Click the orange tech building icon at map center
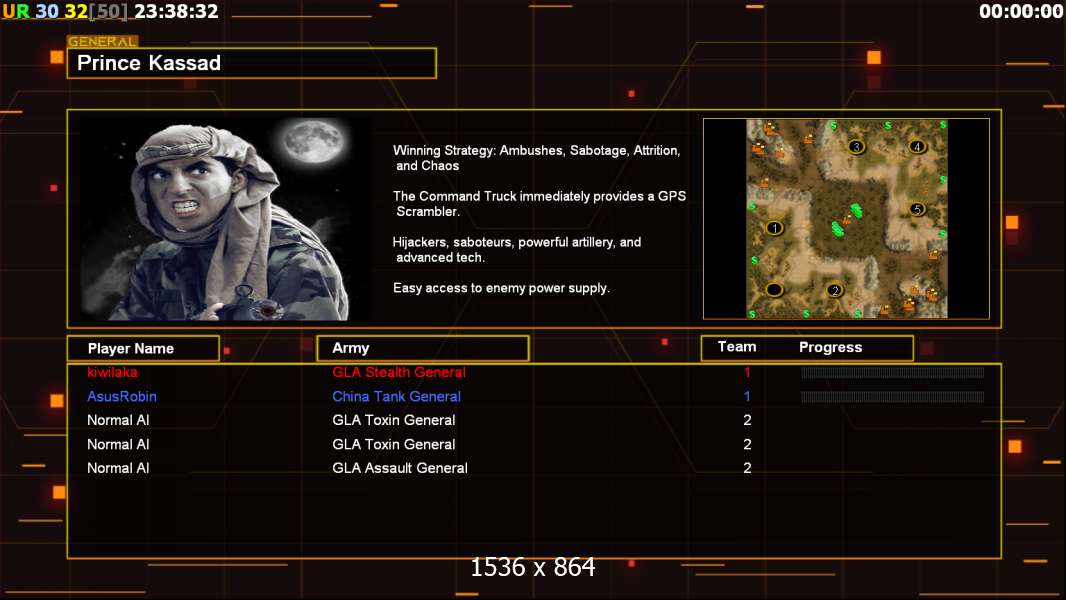This screenshot has height=600, width=1066. tap(847, 219)
